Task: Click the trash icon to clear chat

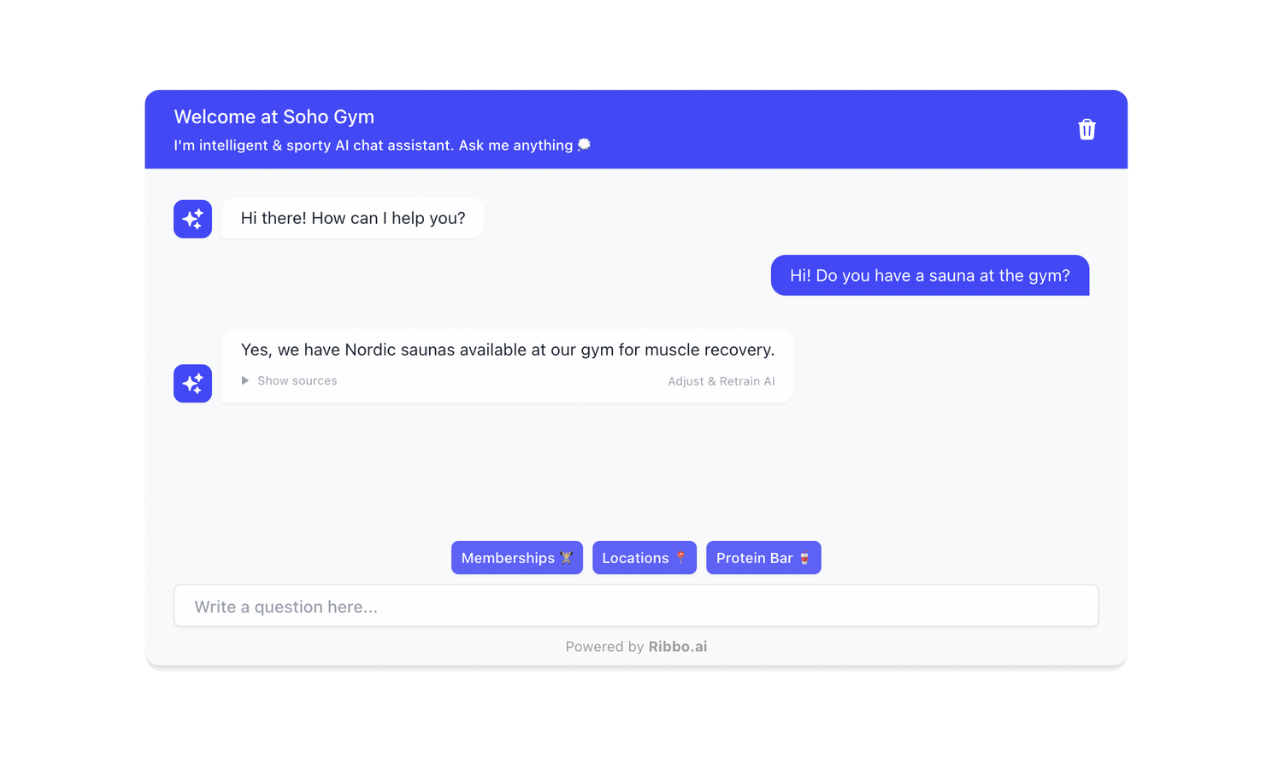Action: pyautogui.click(x=1087, y=129)
